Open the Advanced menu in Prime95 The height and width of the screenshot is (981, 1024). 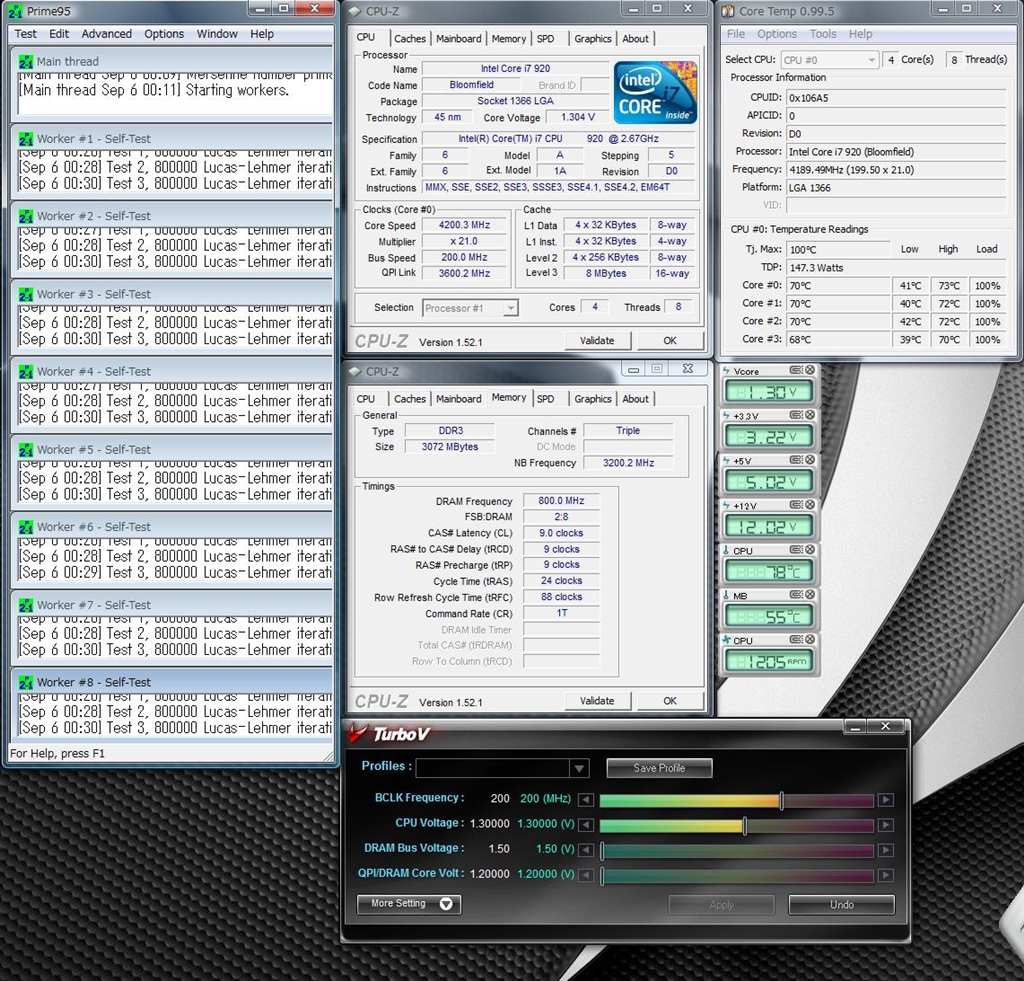(106, 34)
